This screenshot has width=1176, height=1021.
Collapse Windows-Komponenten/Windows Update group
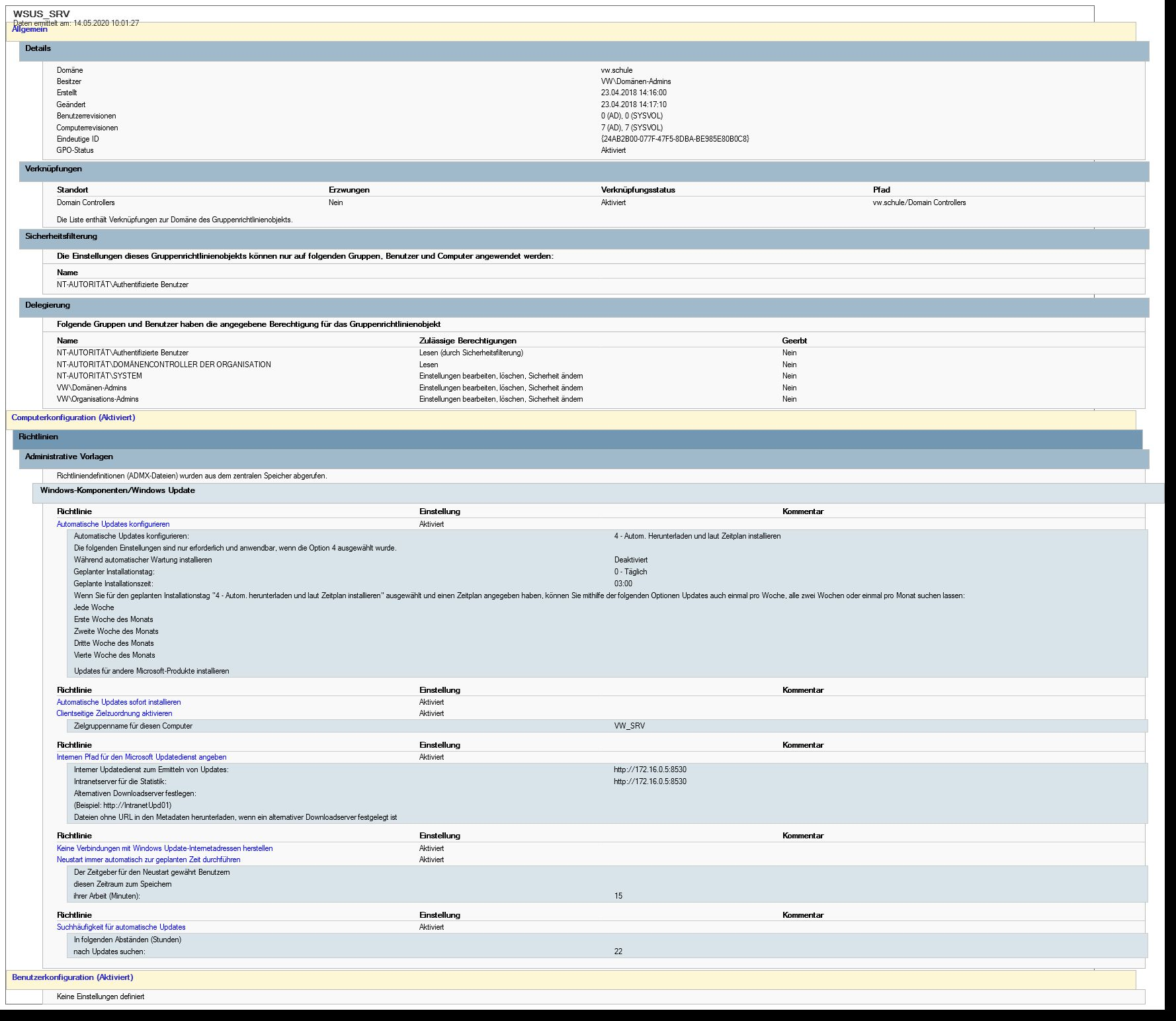click(118, 490)
